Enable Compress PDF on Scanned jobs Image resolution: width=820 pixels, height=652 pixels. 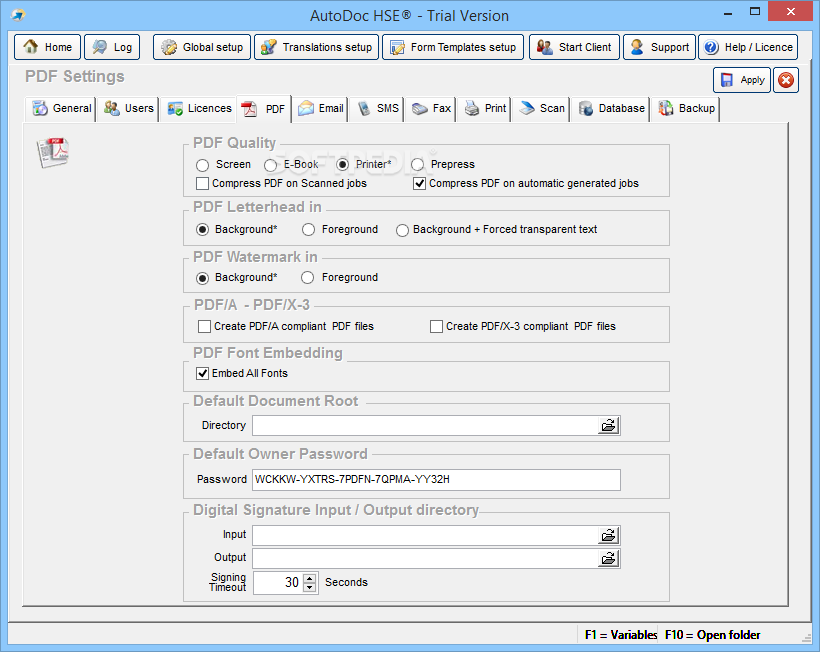pos(202,184)
